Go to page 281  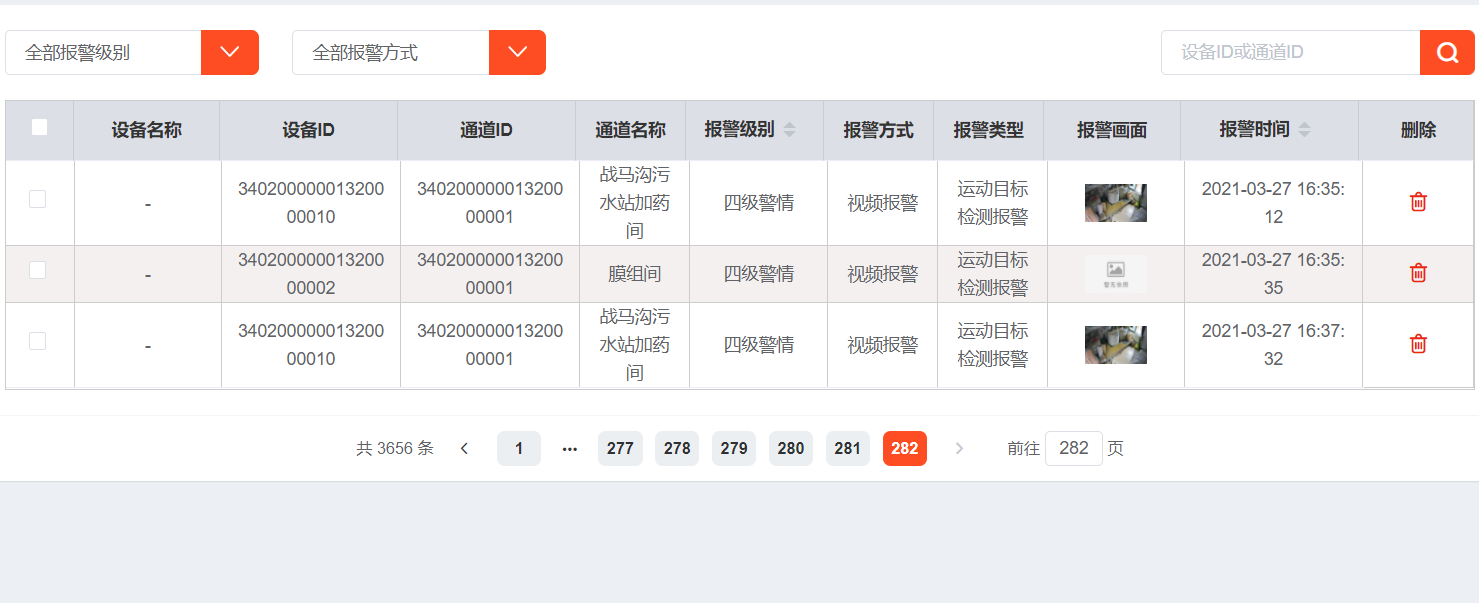[848, 448]
